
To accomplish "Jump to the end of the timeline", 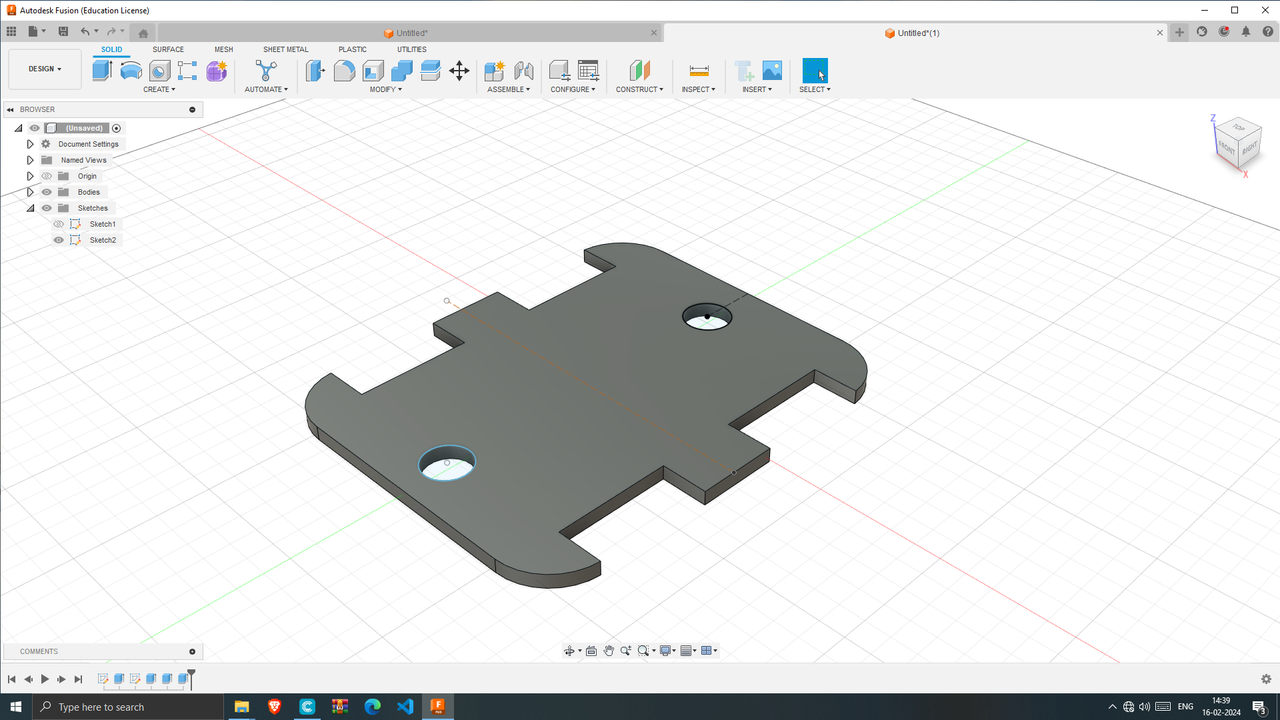I will click(x=78, y=679).
